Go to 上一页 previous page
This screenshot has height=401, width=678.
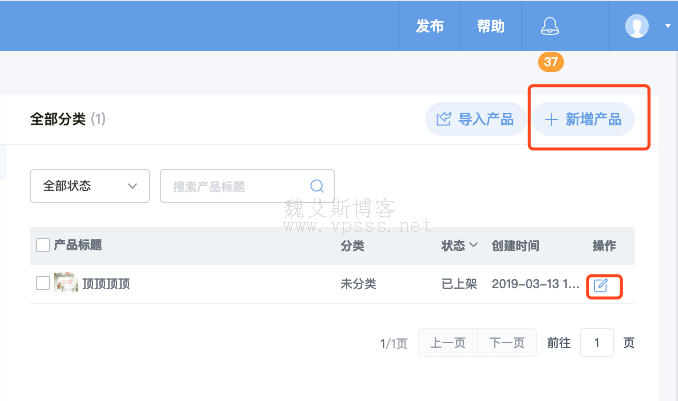(x=447, y=343)
